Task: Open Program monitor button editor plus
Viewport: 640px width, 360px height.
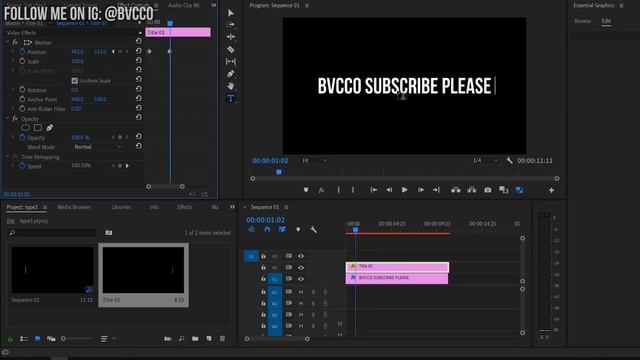Action: coord(551,190)
